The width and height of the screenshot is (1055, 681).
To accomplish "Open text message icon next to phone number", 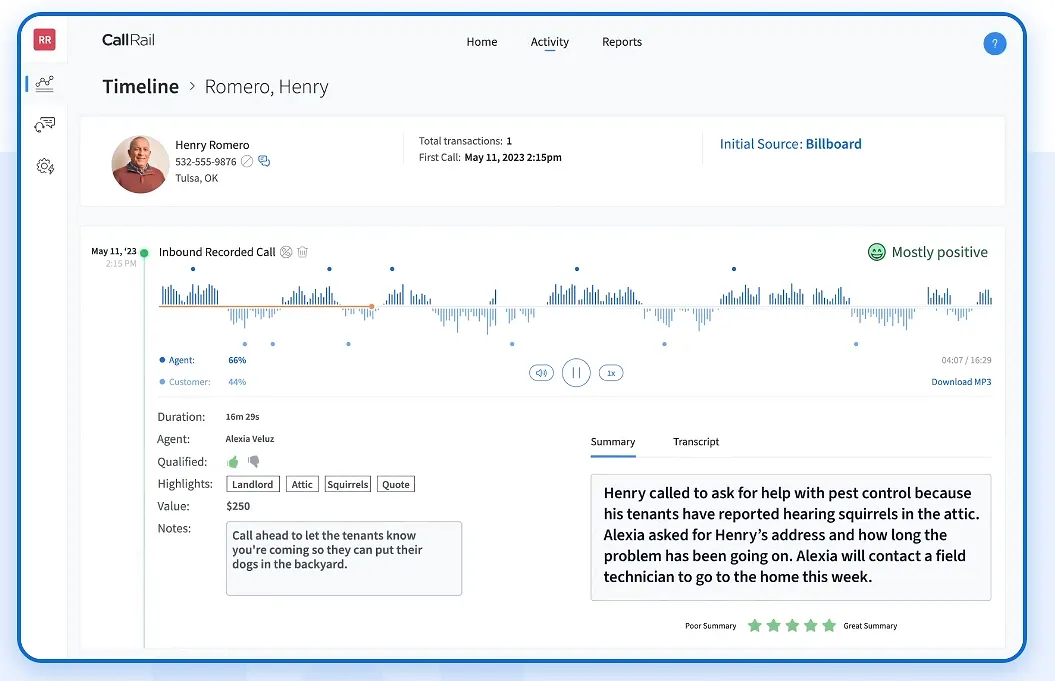I will click(x=264, y=161).
